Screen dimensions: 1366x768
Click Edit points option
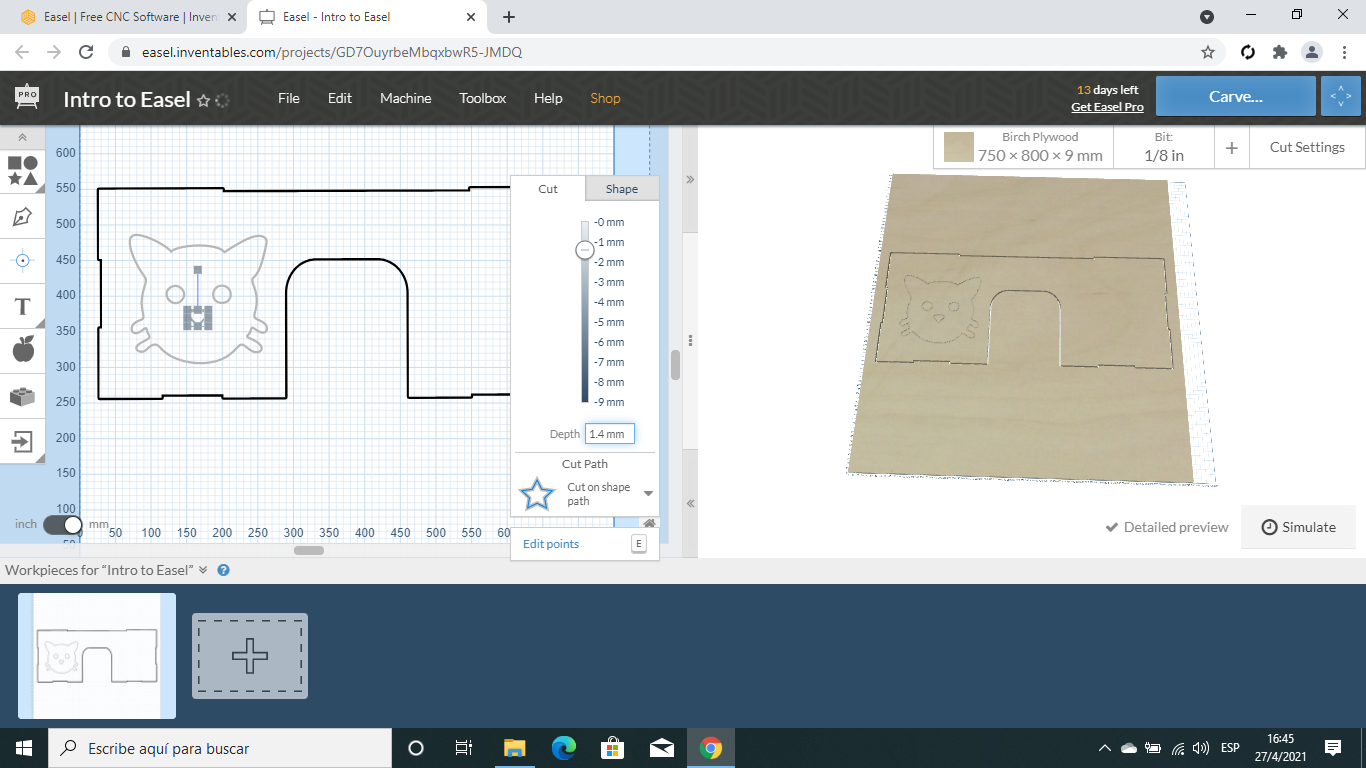pyautogui.click(x=551, y=544)
